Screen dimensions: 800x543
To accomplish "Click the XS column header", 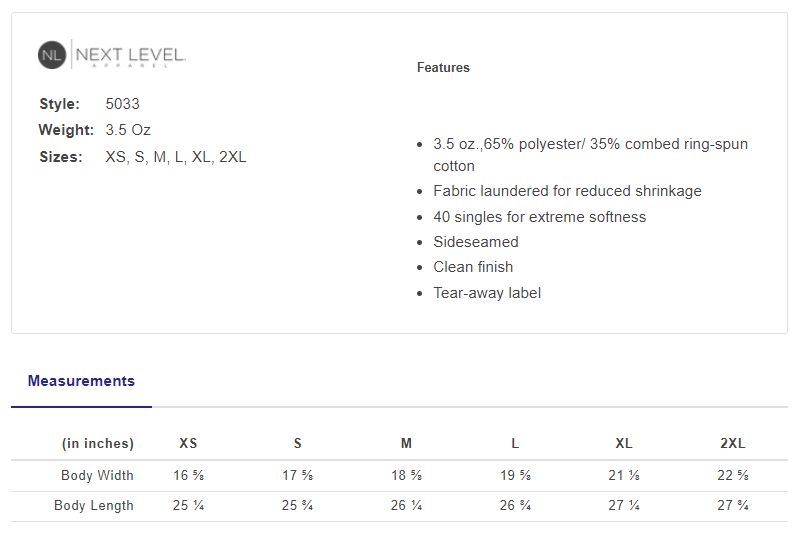I will [x=188, y=444].
